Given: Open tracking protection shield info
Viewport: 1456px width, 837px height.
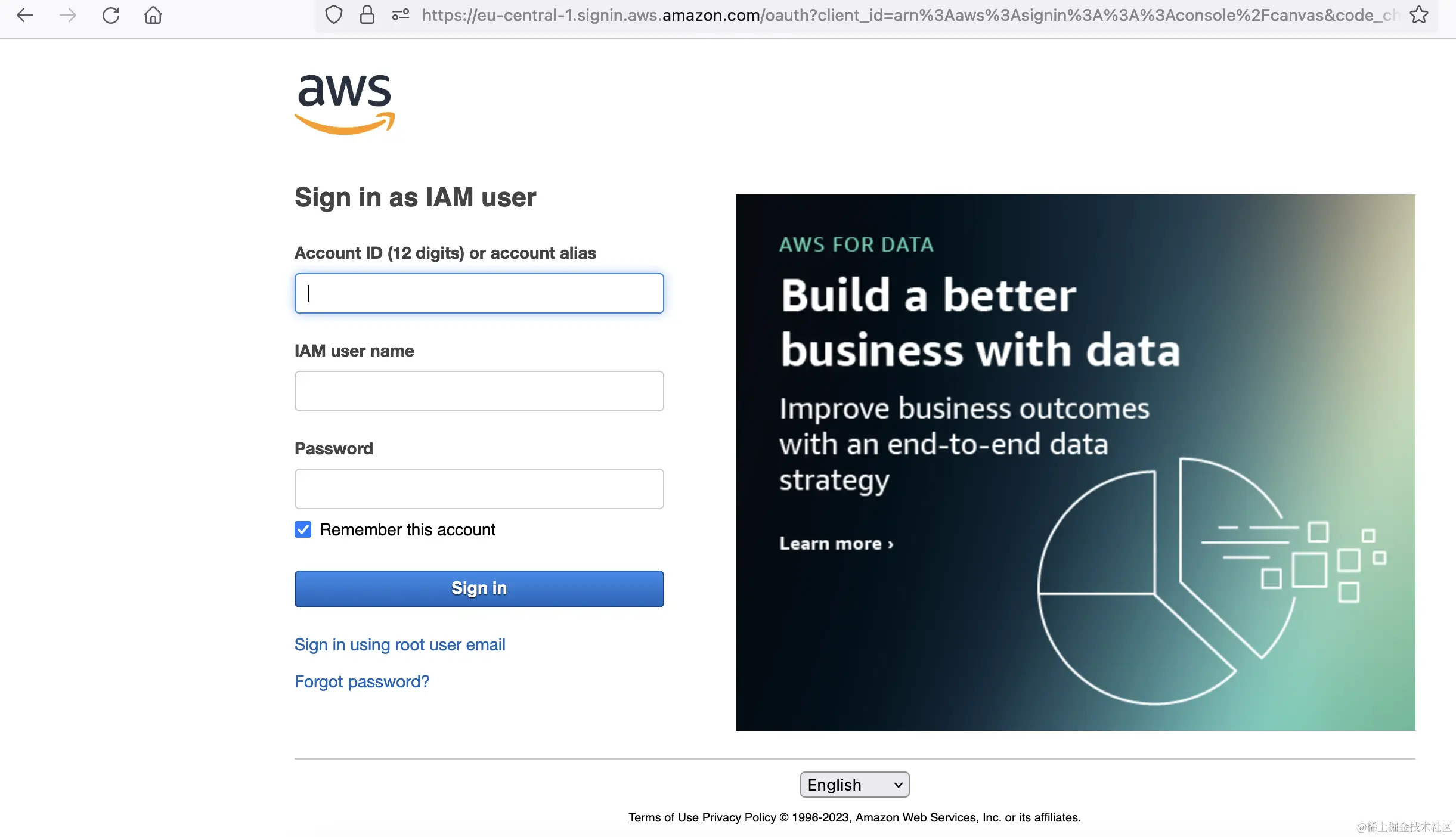Looking at the screenshot, I should [334, 15].
